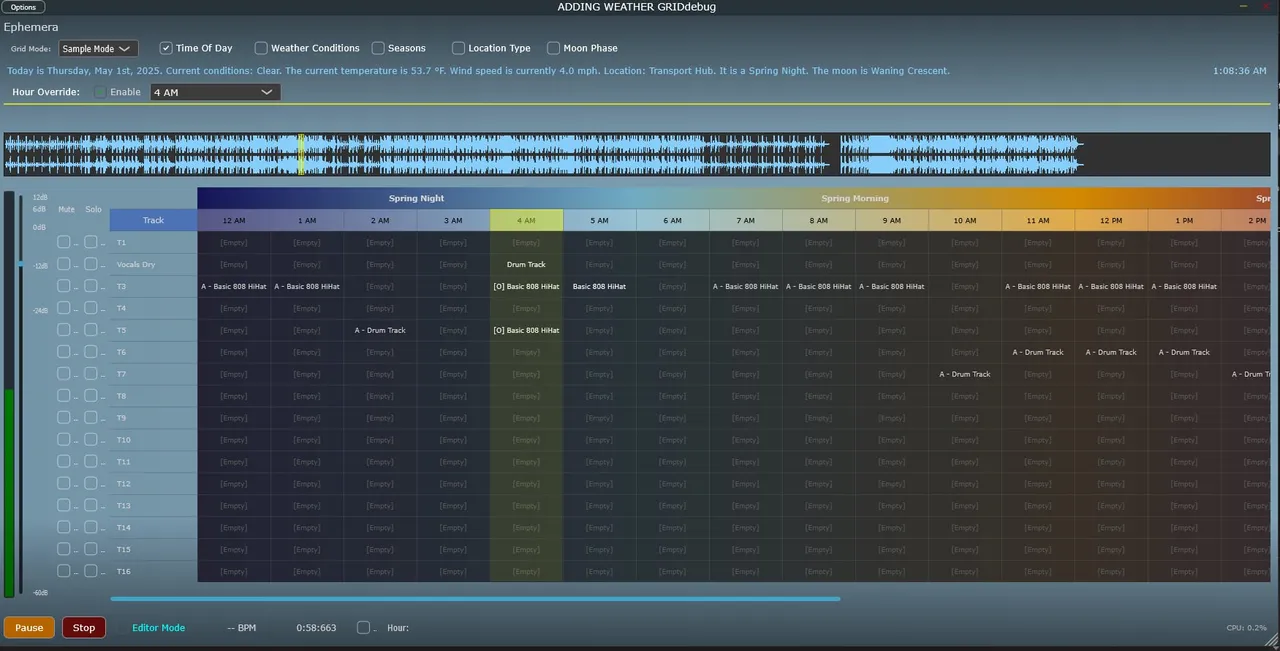The width and height of the screenshot is (1280, 651).
Task: Click the Drum Track cell at 4 AM
Action: 526,265
